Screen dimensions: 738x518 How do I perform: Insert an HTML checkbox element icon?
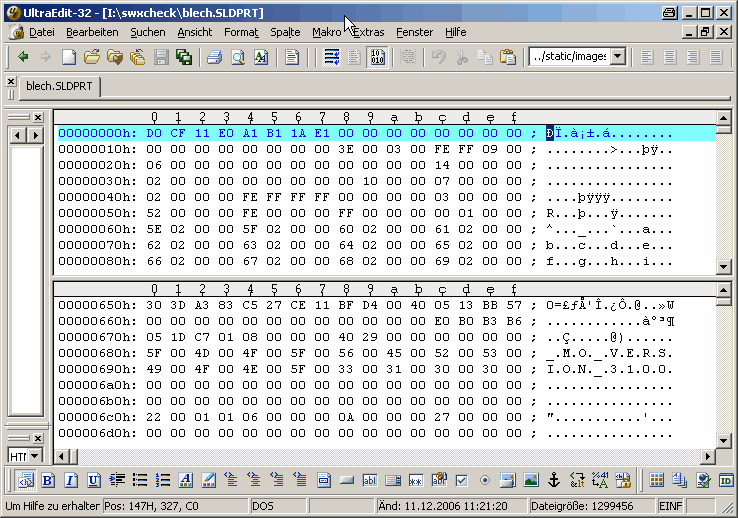point(462,480)
